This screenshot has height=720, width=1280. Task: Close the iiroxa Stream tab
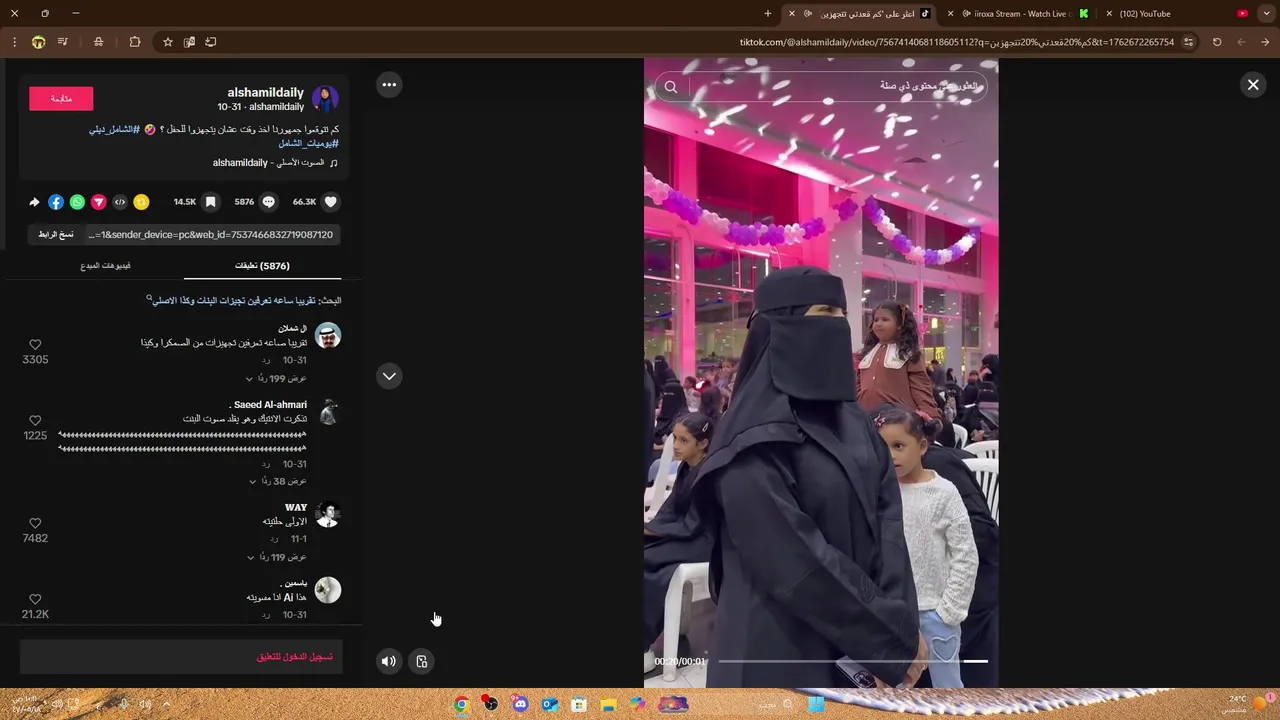[950, 14]
